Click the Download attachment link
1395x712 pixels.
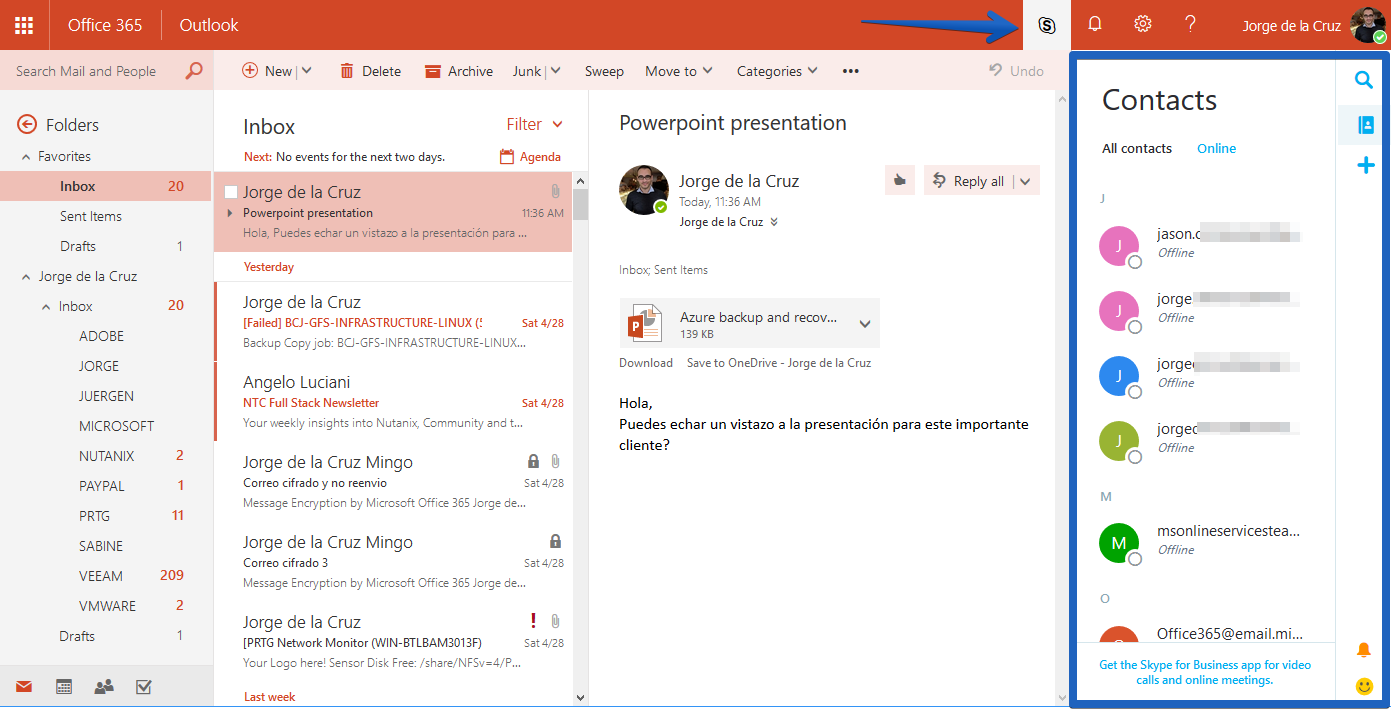click(646, 363)
